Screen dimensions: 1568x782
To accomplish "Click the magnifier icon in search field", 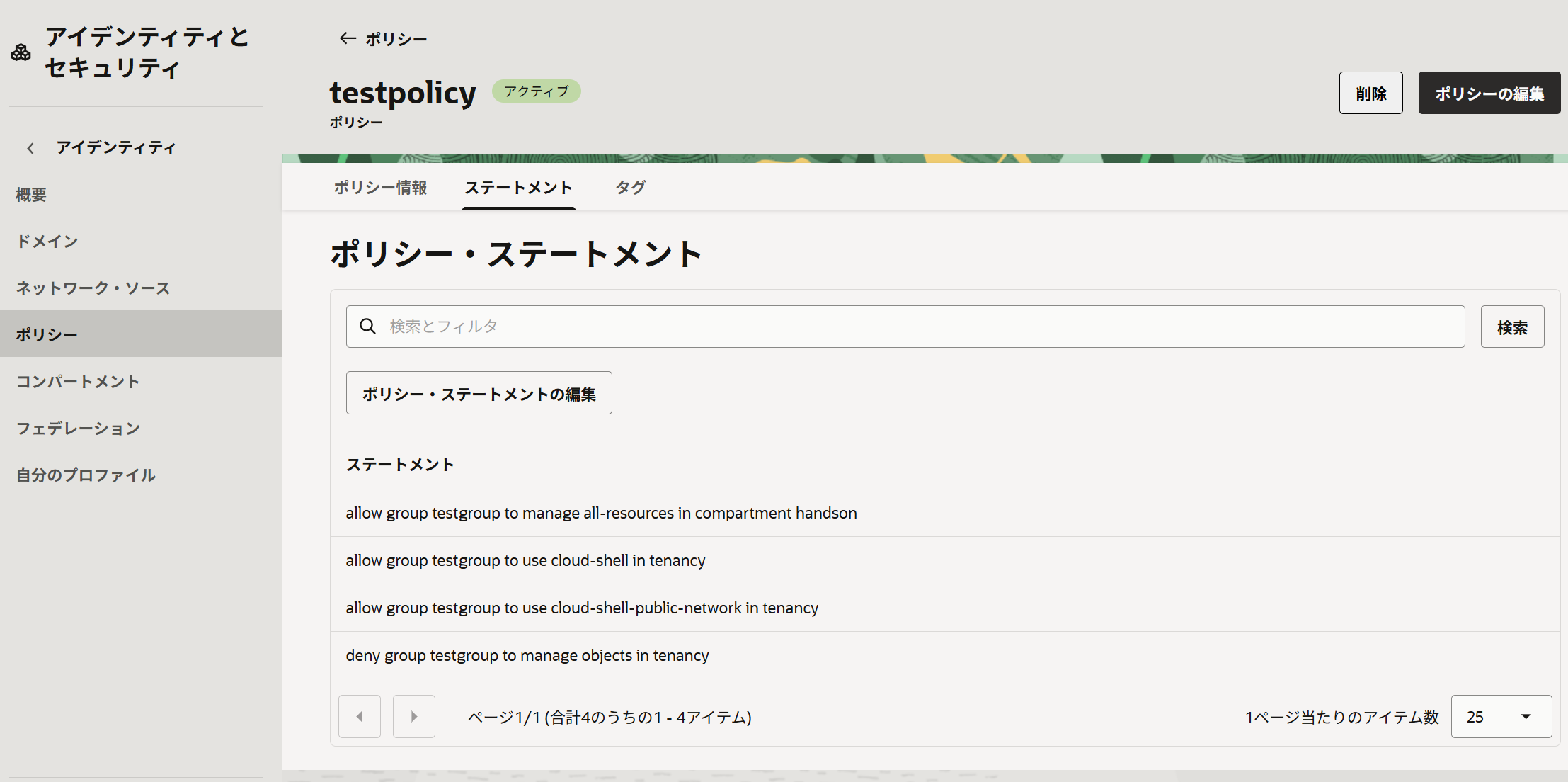I will [367, 327].
